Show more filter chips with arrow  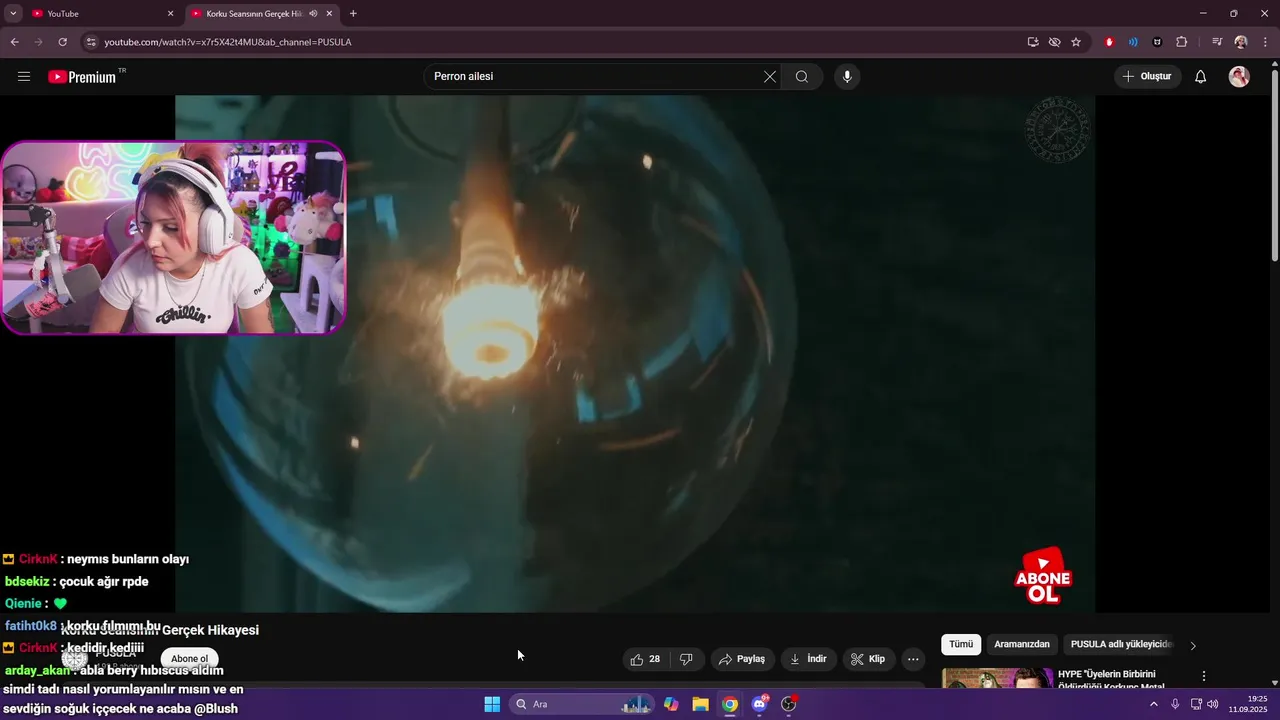tap(1193, 646)
